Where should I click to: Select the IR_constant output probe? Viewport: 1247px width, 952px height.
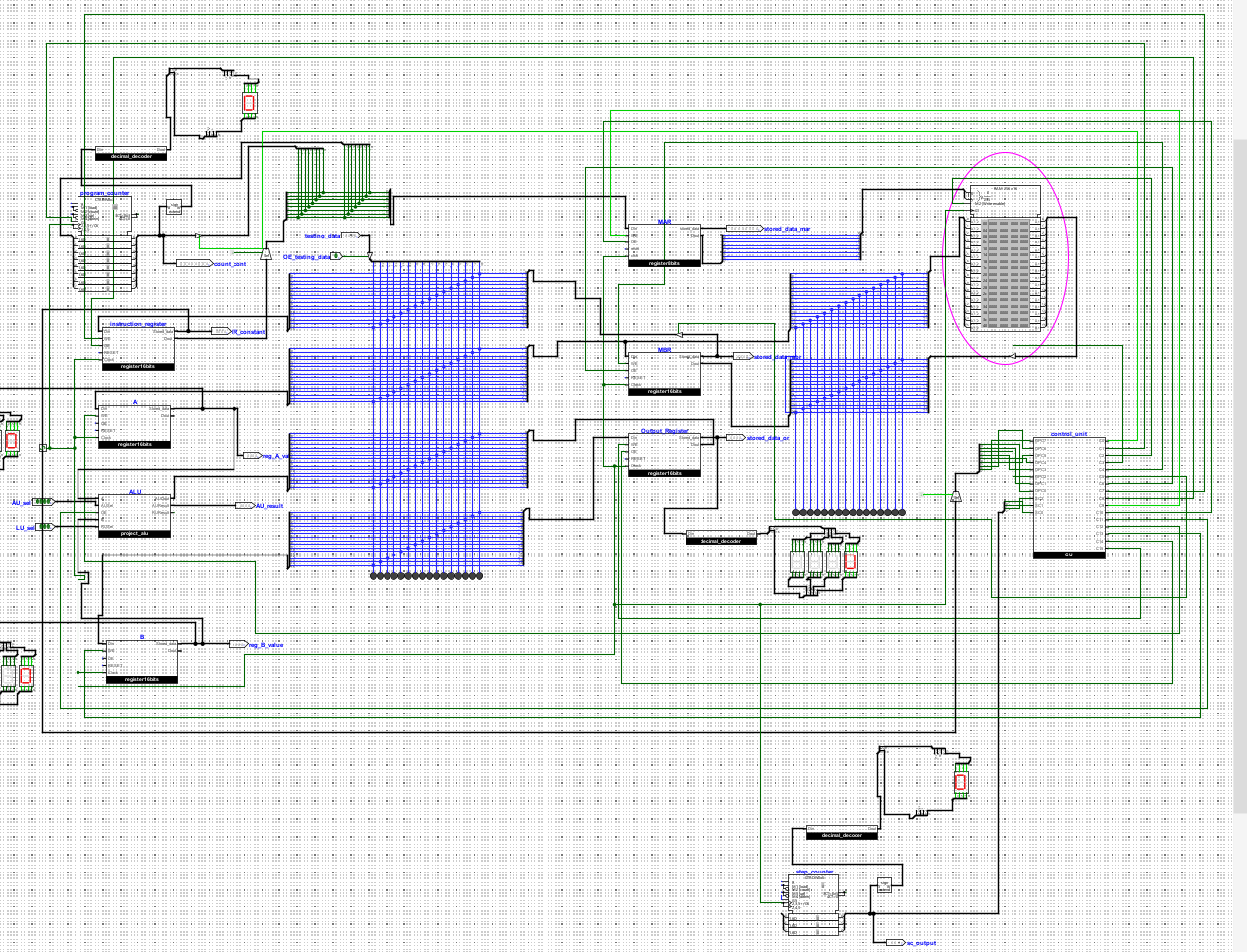[x=221, y=331]
